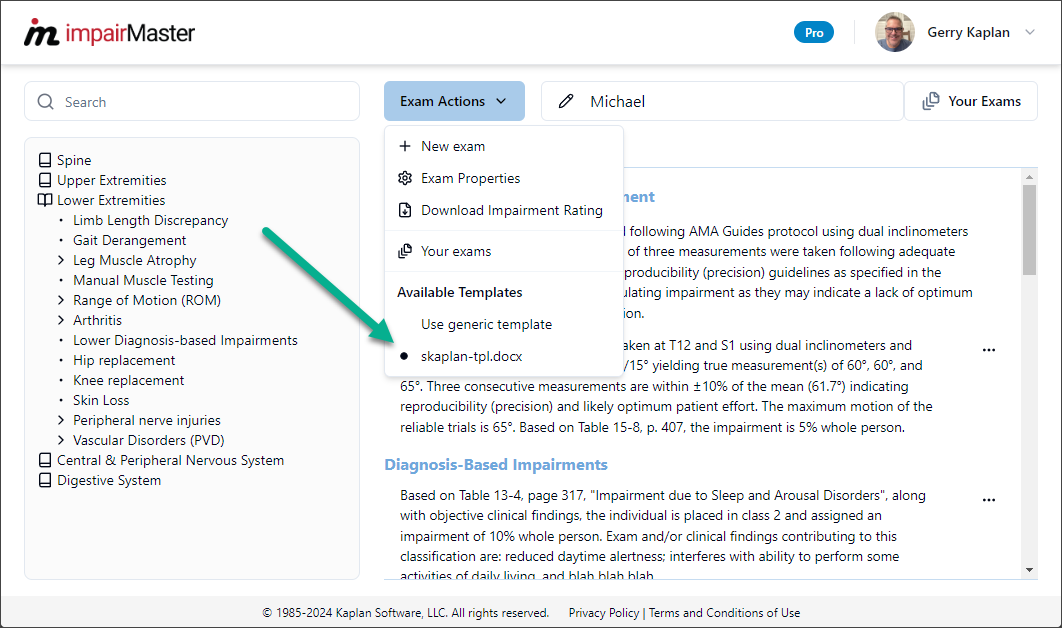Click the impairMaster logo

[109, 33]
